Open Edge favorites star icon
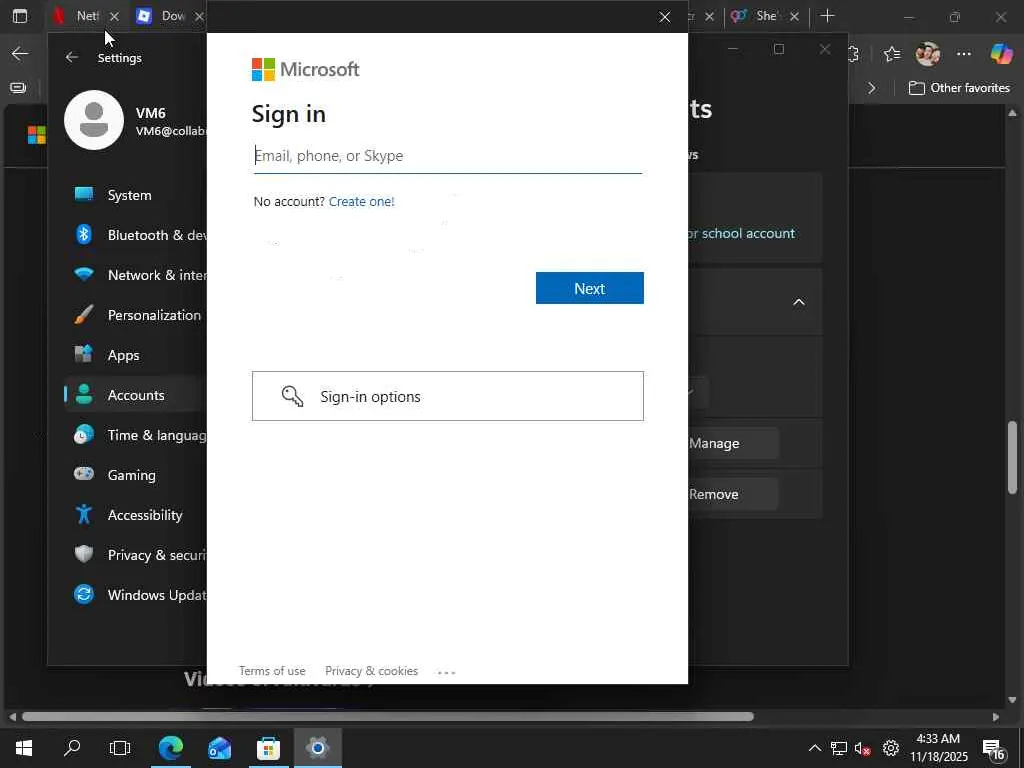This screenshot has width=1024, height=768. pyautogui.click(x=892, y=54)
